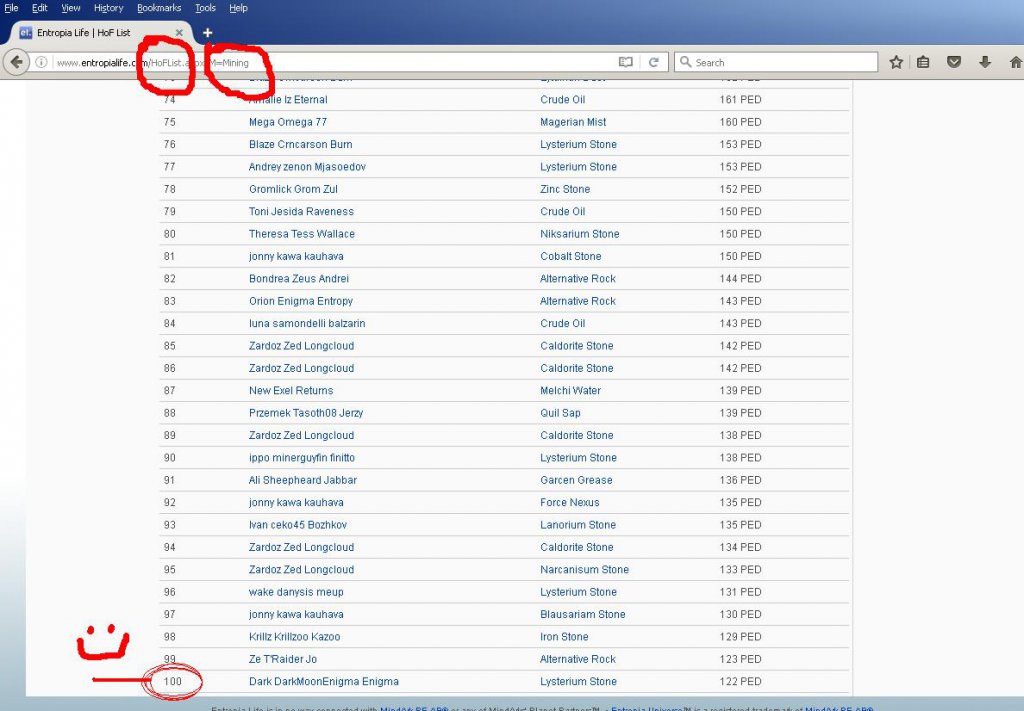The image size is (1024, 711).
Task: Open player Przemek Tasoth08 Jerzy
Action: [306, 413]
